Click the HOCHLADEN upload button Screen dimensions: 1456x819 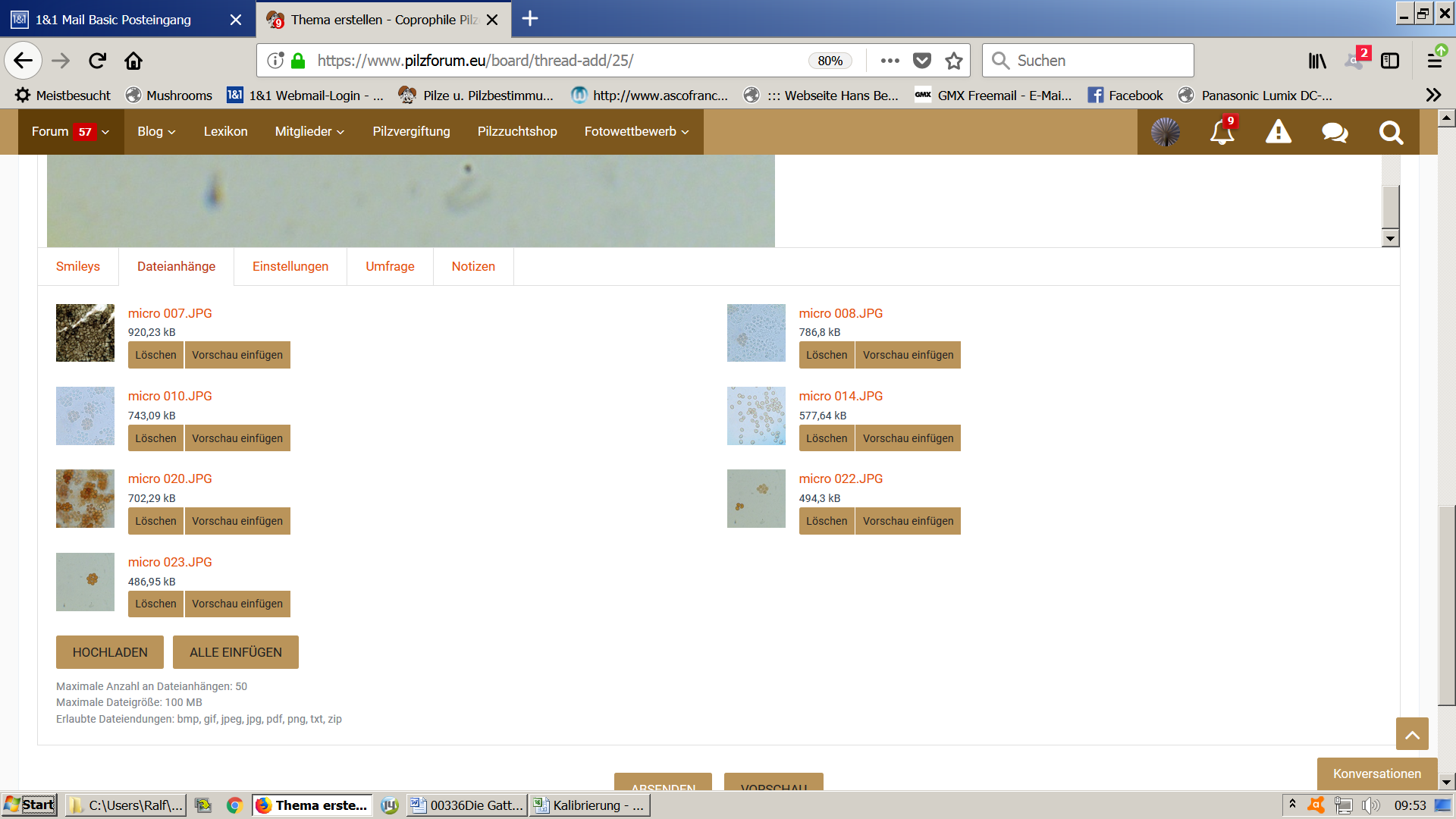pyautogui.click(x=110, y=652)
